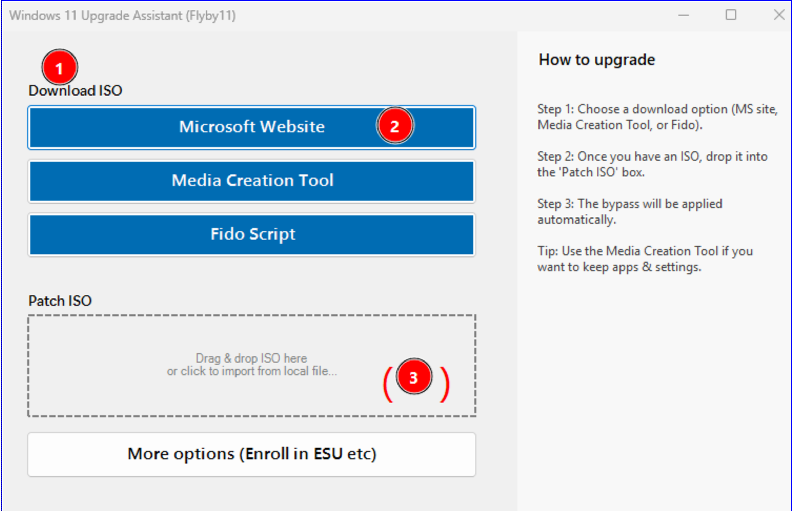Click the 'Step 2: Once you have an ISO' text
This screenshot has width=793, height=511.
[652, 164]
